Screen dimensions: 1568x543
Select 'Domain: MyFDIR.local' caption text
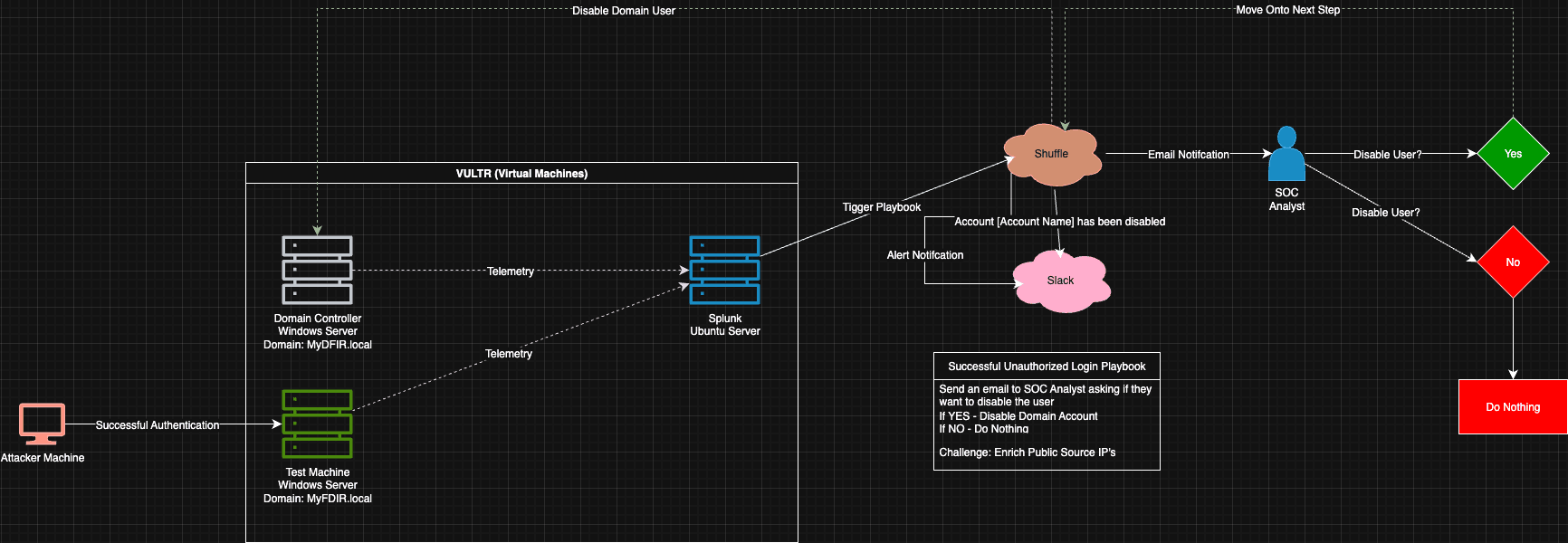(x=318, y=499)
